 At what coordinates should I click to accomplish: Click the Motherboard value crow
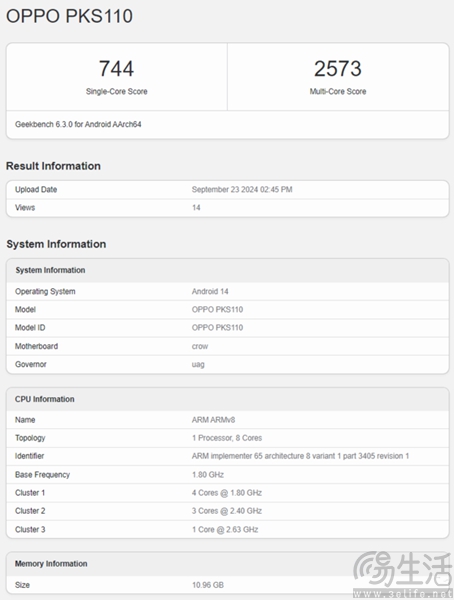pos(200,346)
